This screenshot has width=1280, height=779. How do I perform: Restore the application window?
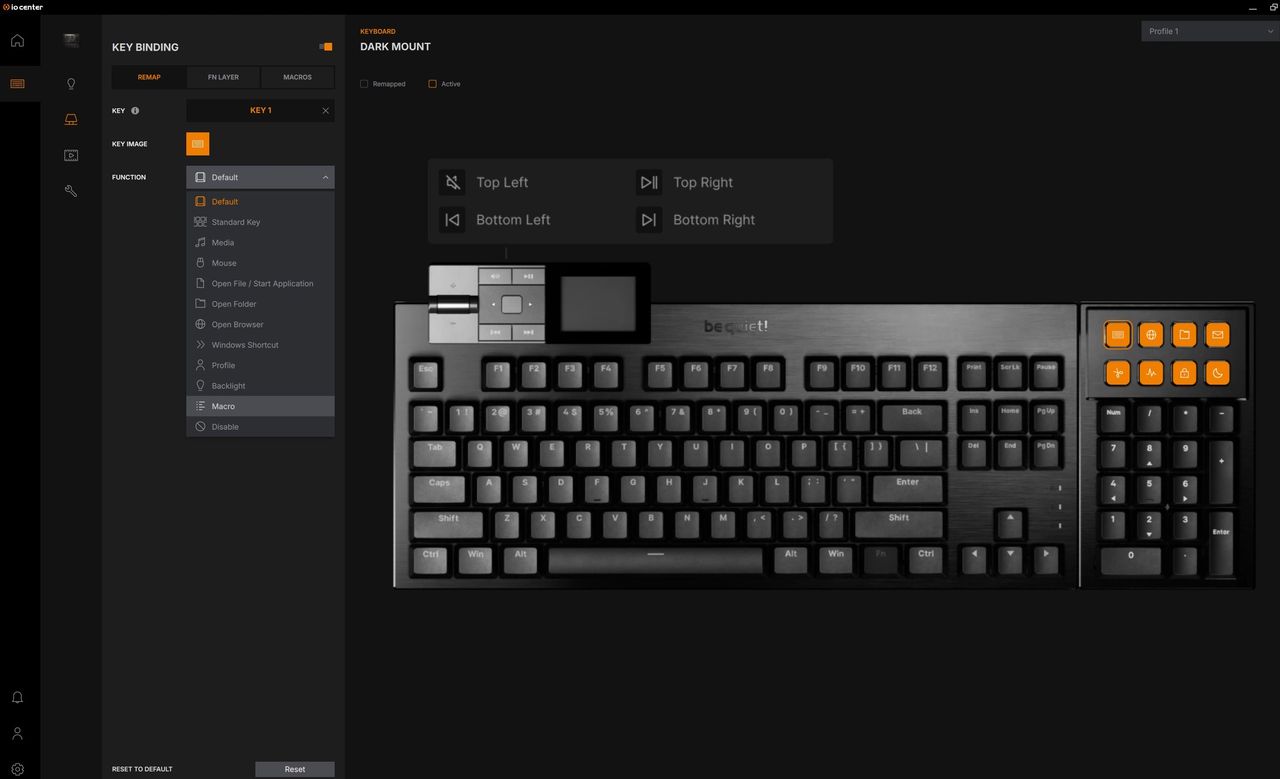[x=1274, y=7]
